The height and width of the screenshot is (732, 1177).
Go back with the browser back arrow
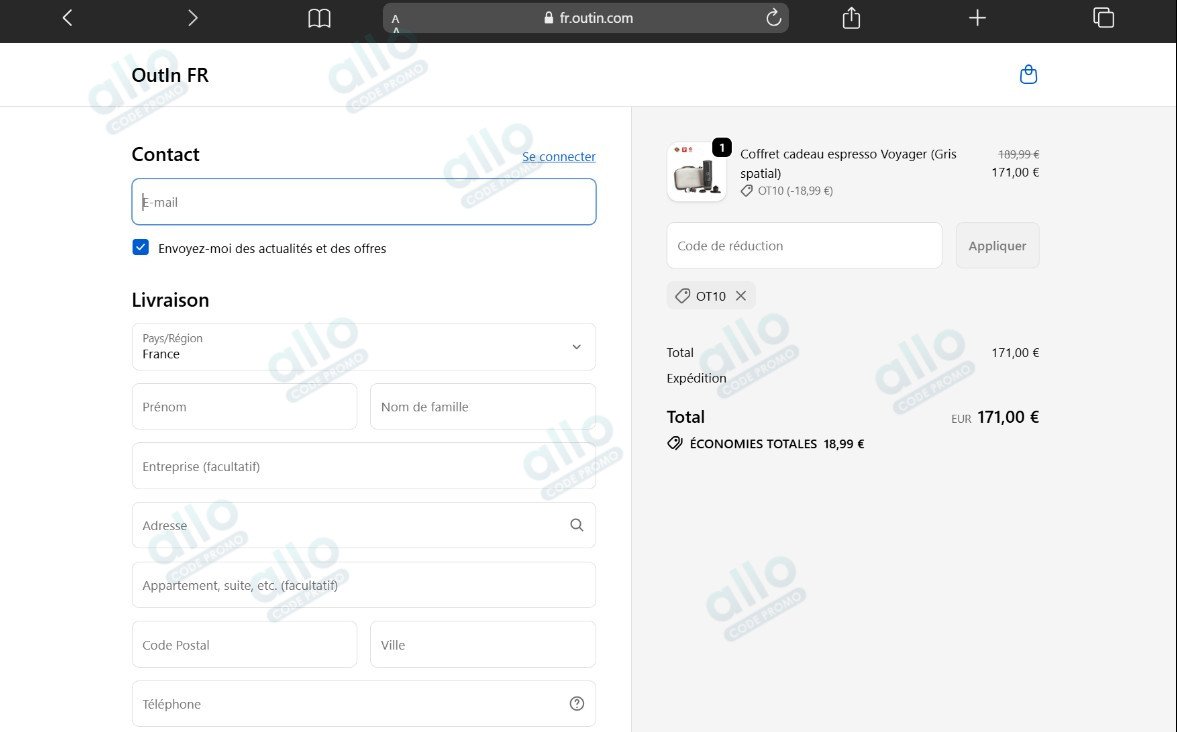(68, 17)
